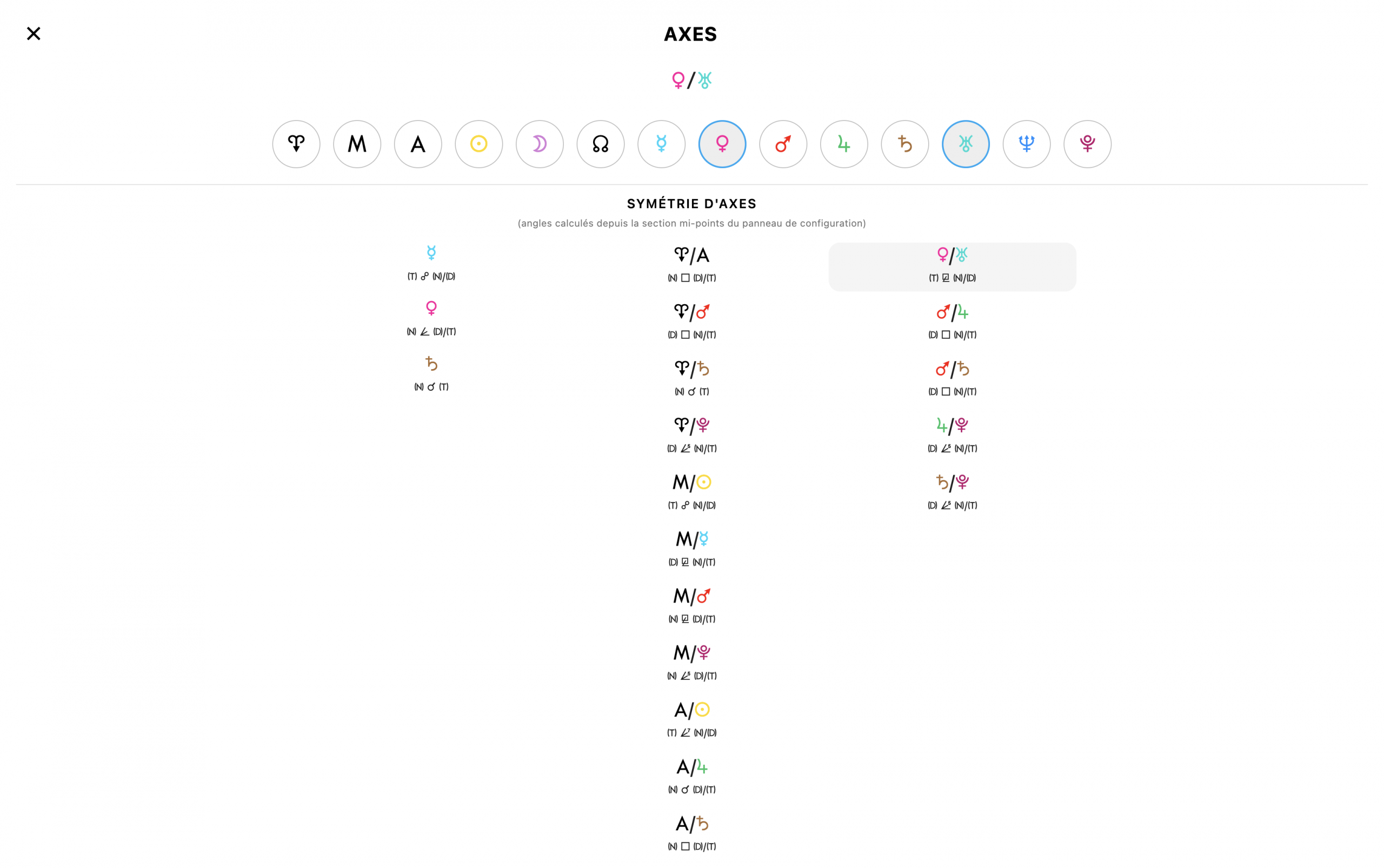Choose the Lunar Node icon
The image size is (1384, 868).
[601, 144]
